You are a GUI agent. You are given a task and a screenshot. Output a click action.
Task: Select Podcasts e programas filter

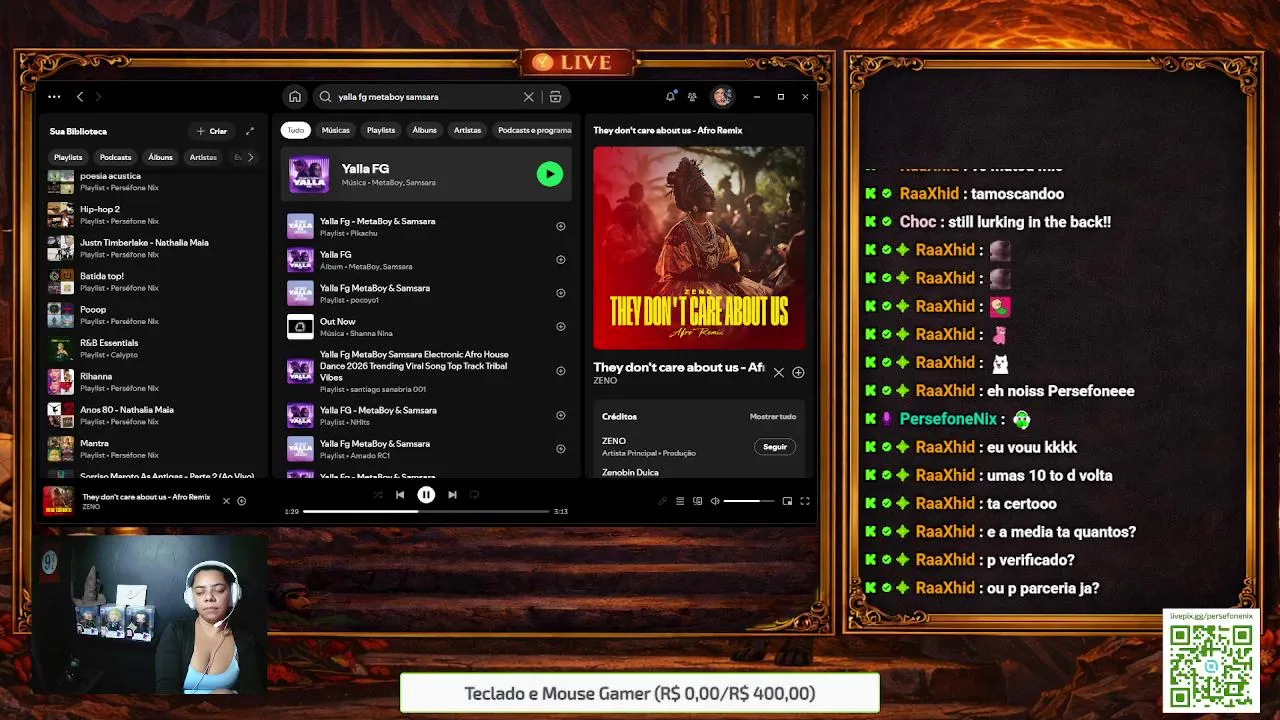point(533,130)
